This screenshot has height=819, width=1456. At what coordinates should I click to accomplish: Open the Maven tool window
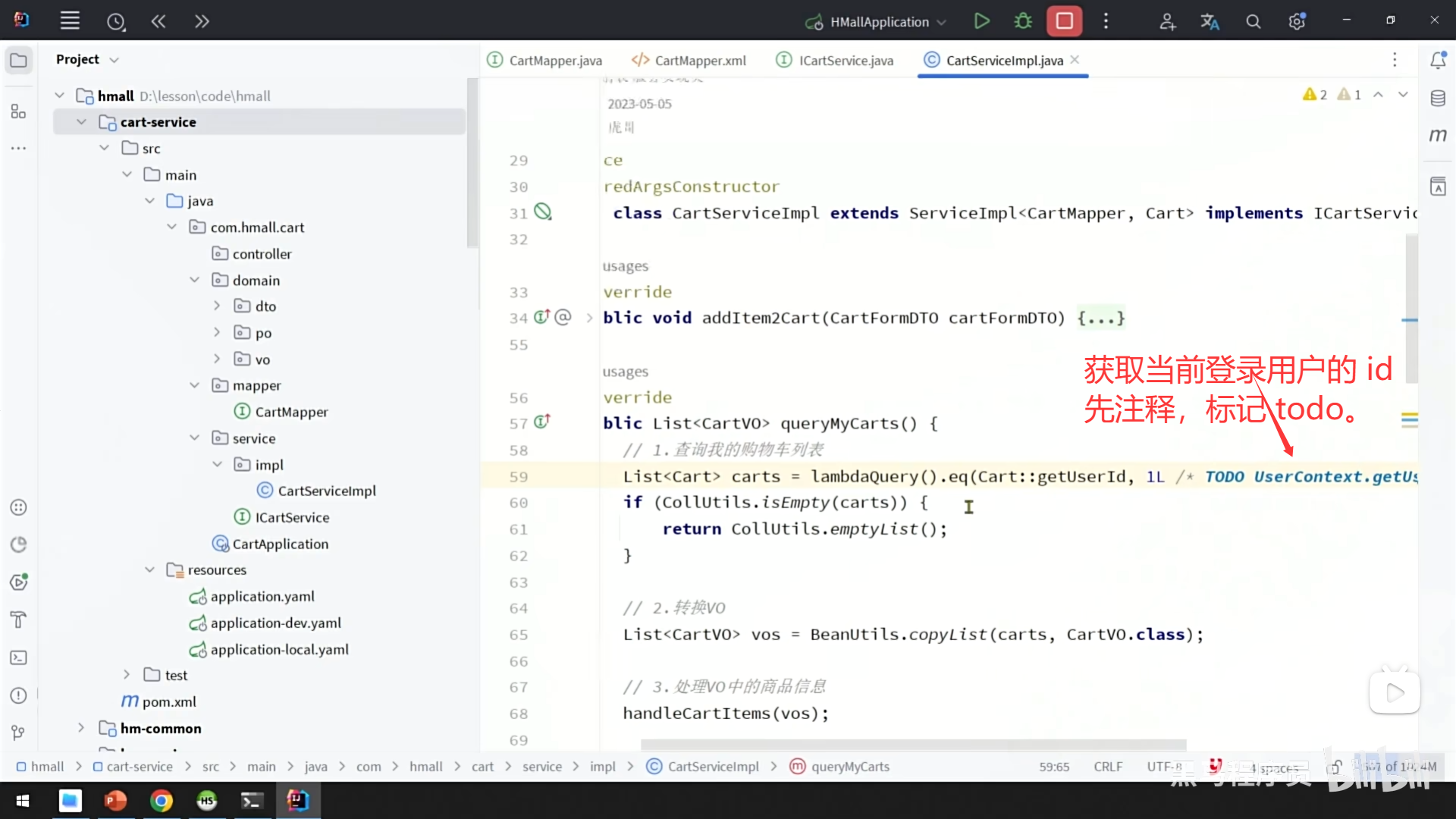[x=1438, y=136]
